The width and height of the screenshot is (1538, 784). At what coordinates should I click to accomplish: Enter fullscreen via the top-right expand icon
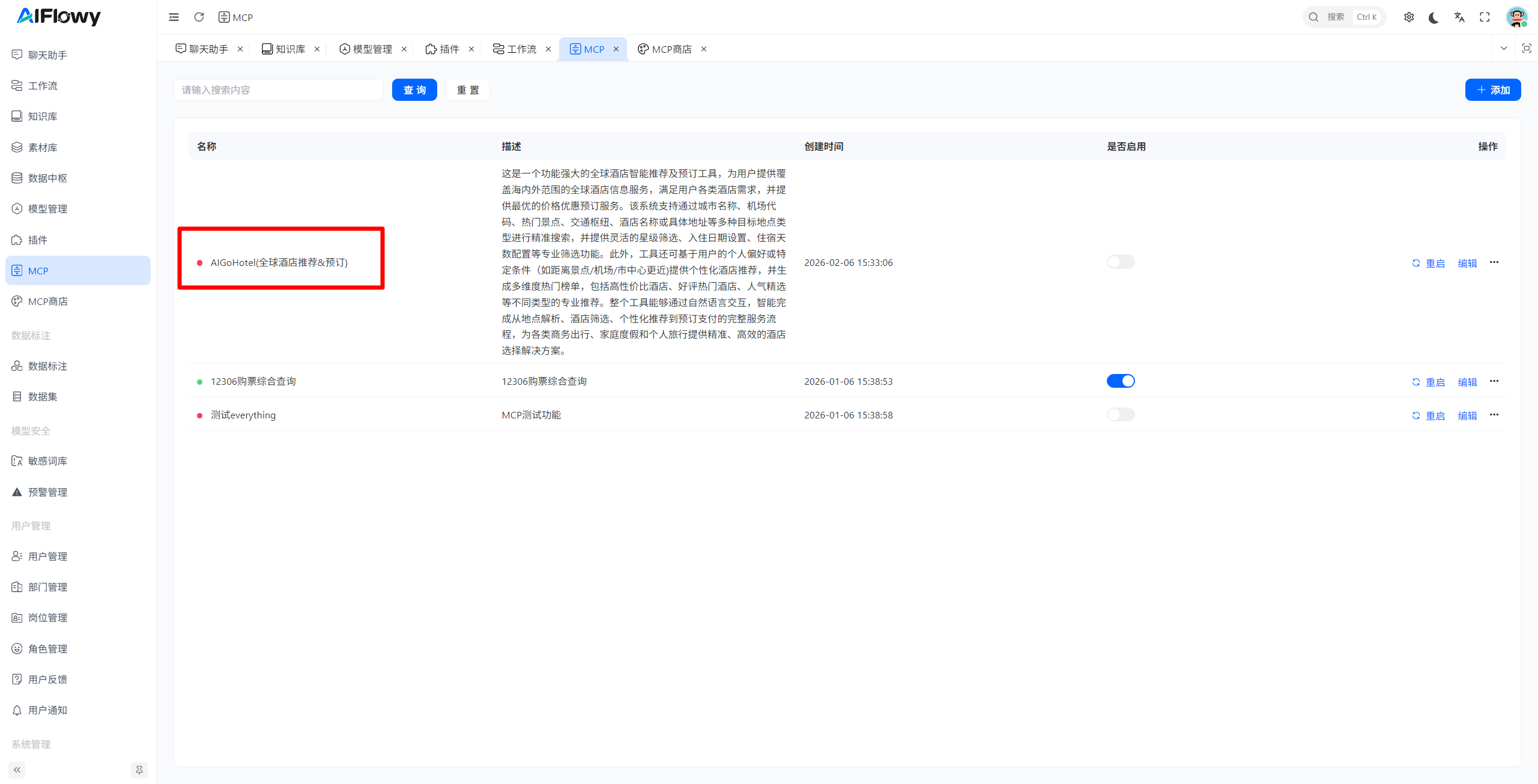1485,17
